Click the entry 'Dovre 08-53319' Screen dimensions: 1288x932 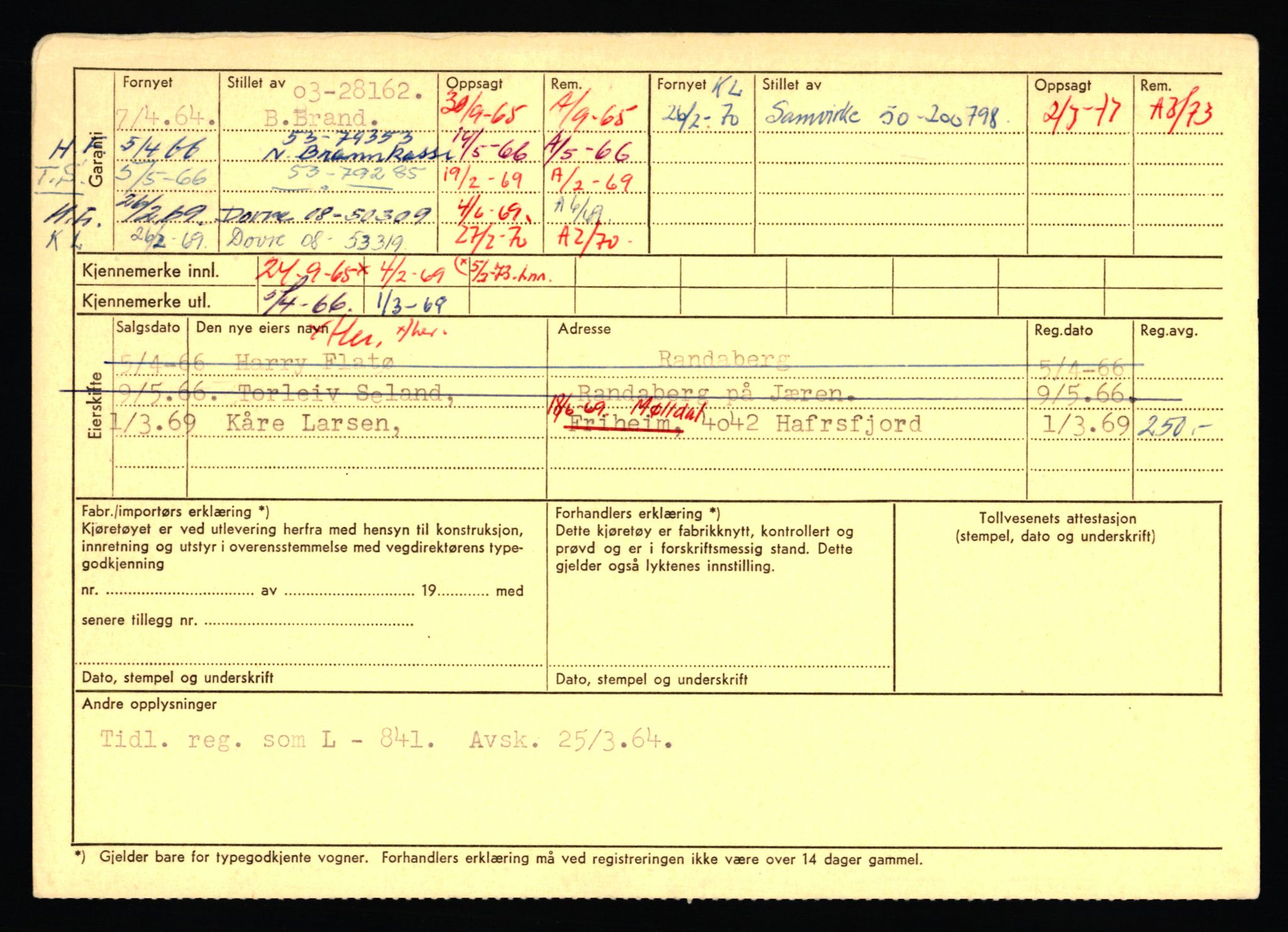pos(316,239)
